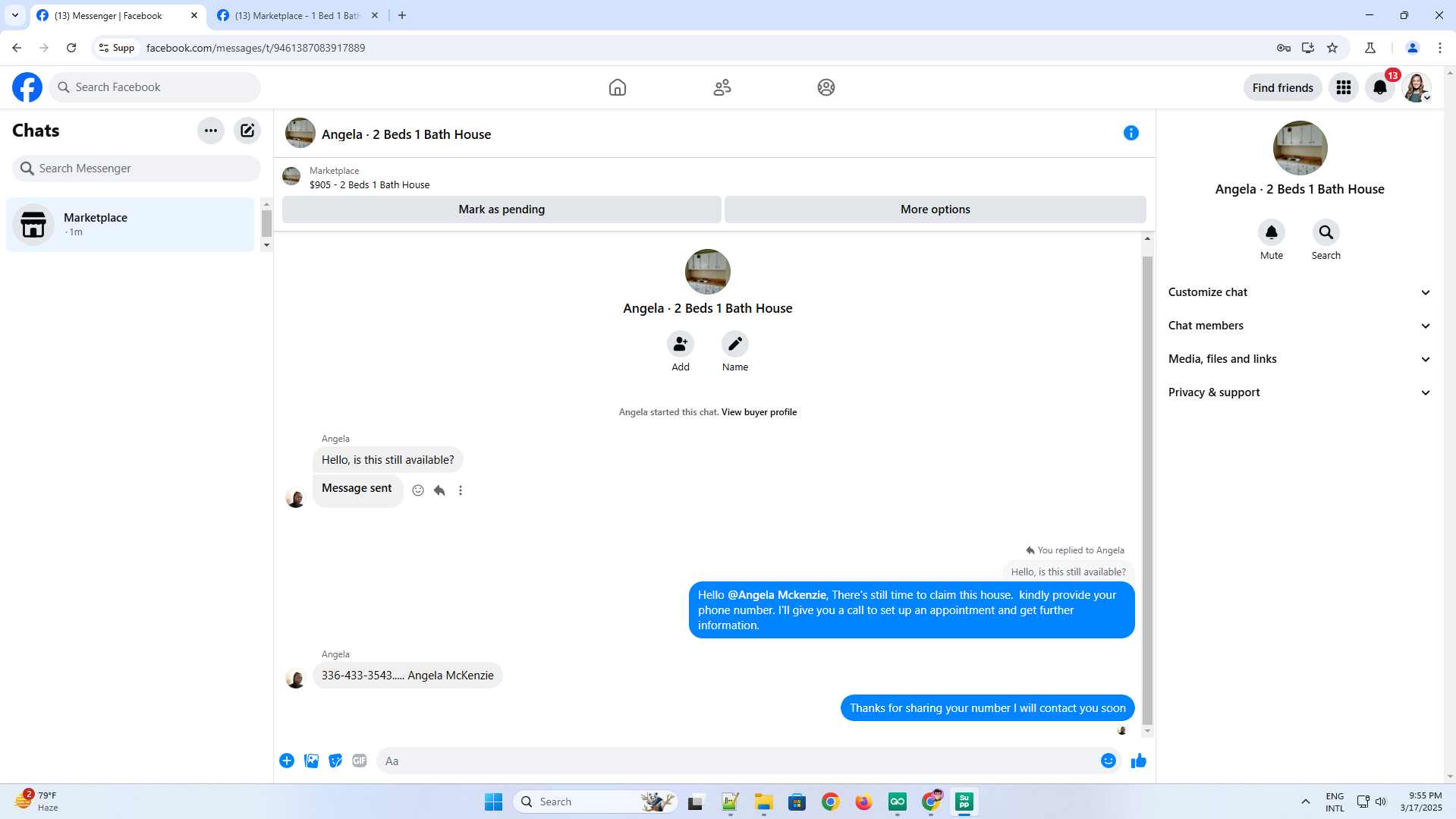Open the notifications bell with 13 badge
1456x819 pixels.
pyautogui.click(x=1380, y=87)
